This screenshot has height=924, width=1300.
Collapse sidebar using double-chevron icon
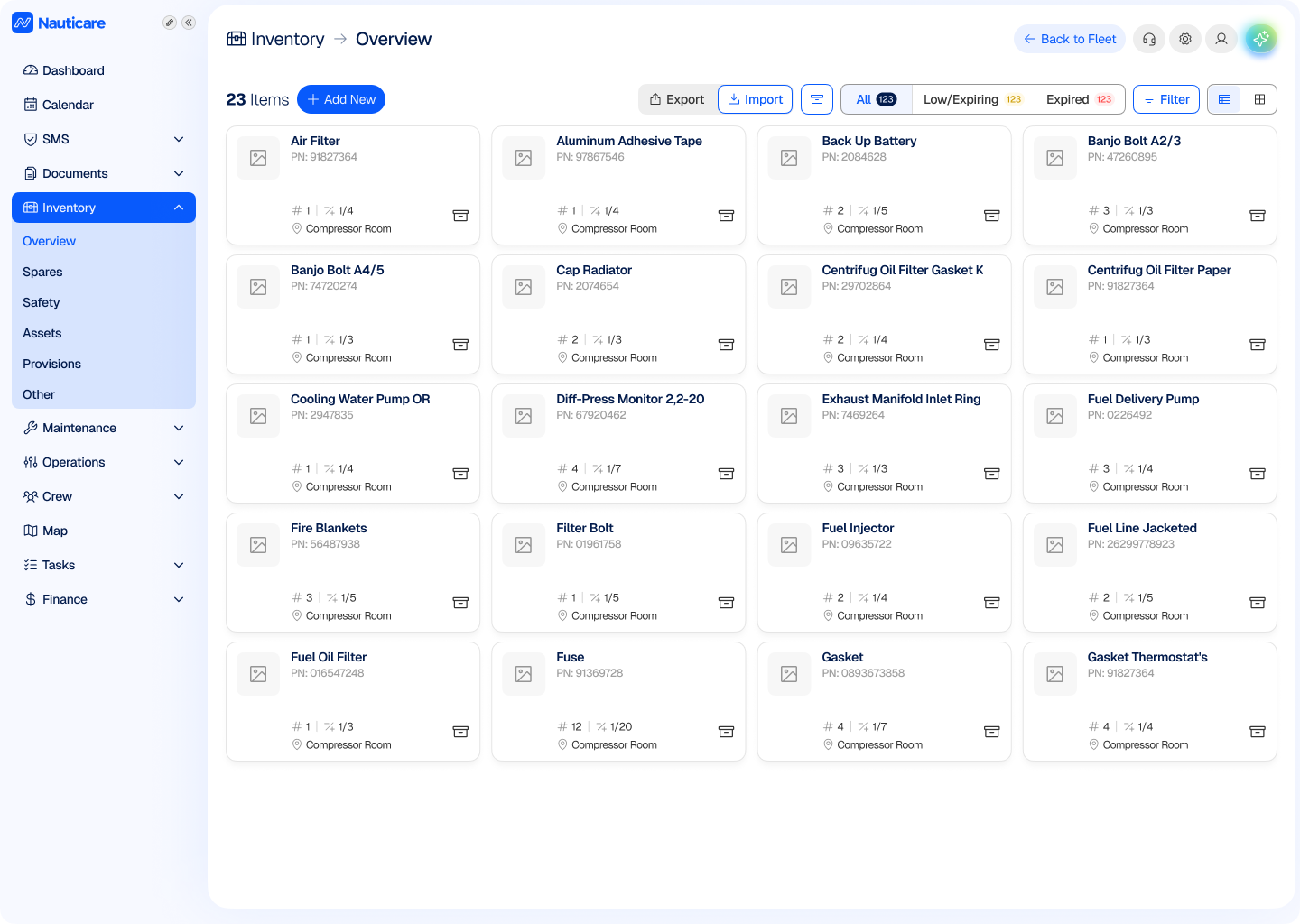click(x=189, y=23)
